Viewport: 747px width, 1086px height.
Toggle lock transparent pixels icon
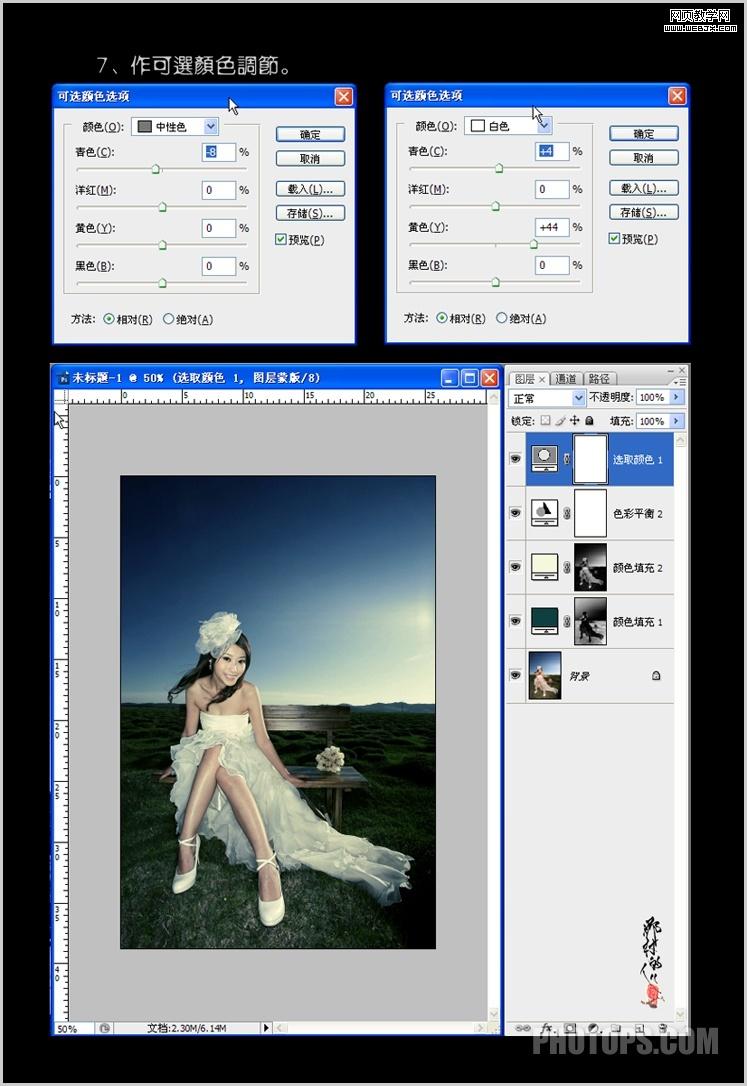(546, 420)
